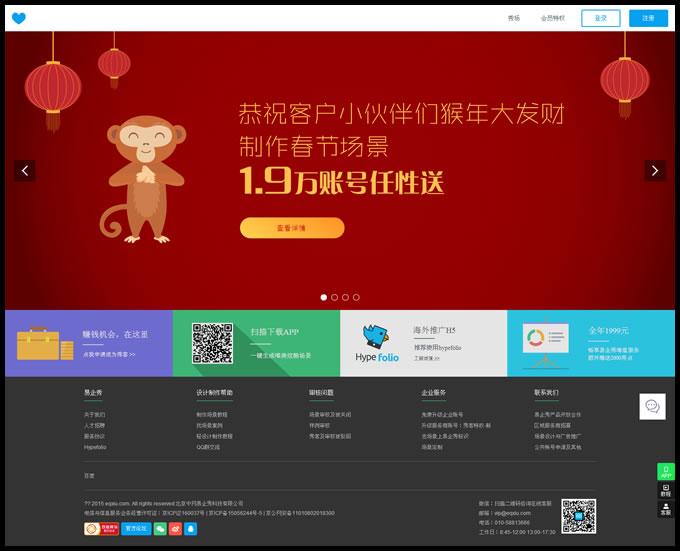Screen dimensions: 680x551
Task: Click the 百度 friend link
Action: click(89, 476)
